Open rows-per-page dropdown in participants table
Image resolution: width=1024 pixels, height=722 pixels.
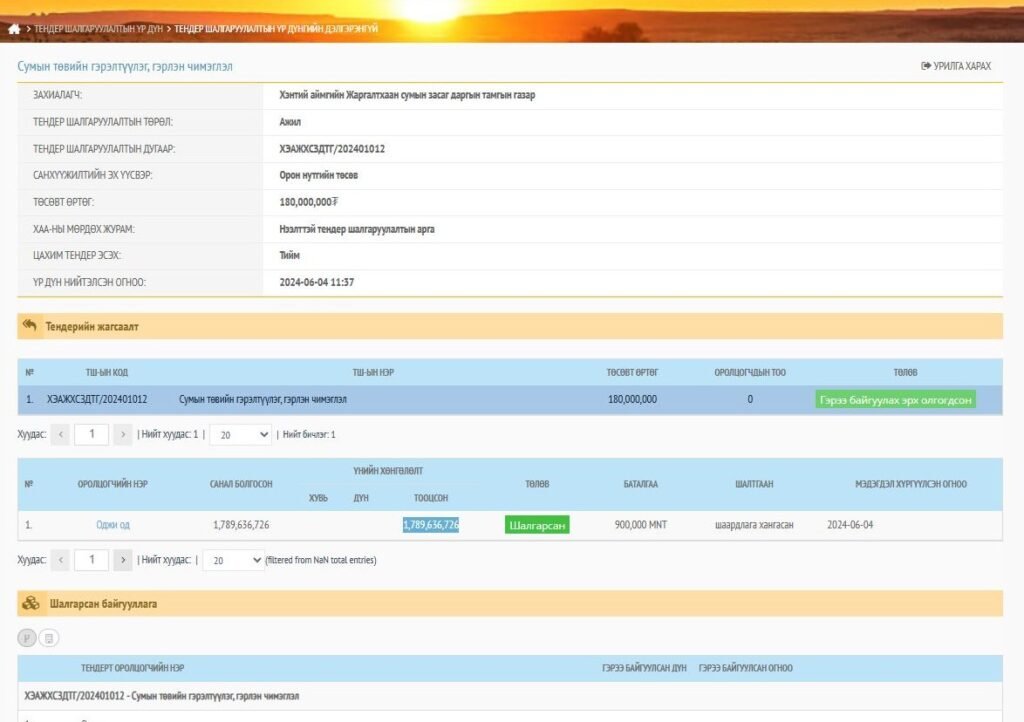pyautogui.click(x=233, y=560)
